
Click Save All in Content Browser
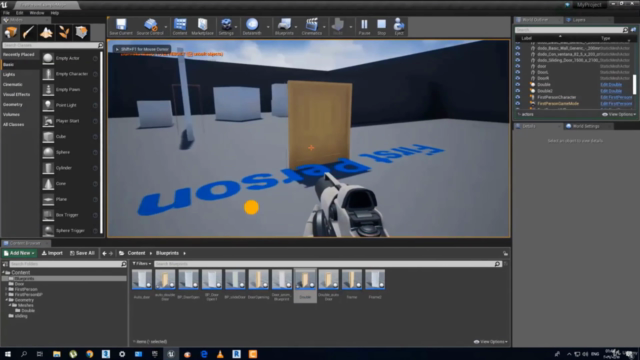[82, 253]
